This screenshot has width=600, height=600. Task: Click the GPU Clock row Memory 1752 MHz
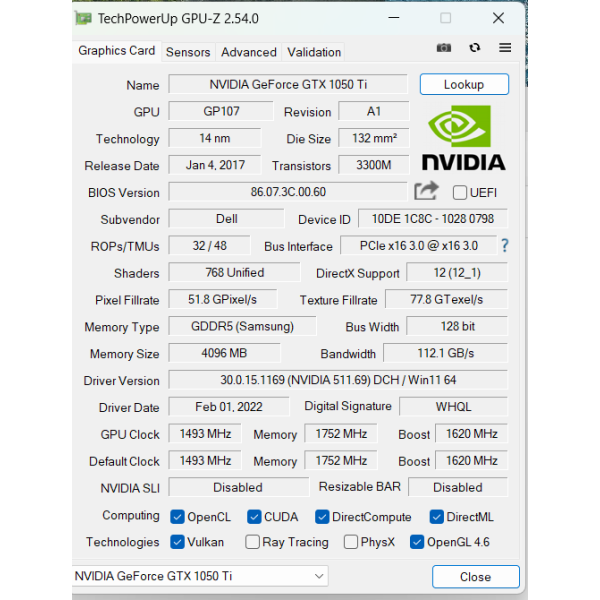pyautogui.click(x=341, y=434)
